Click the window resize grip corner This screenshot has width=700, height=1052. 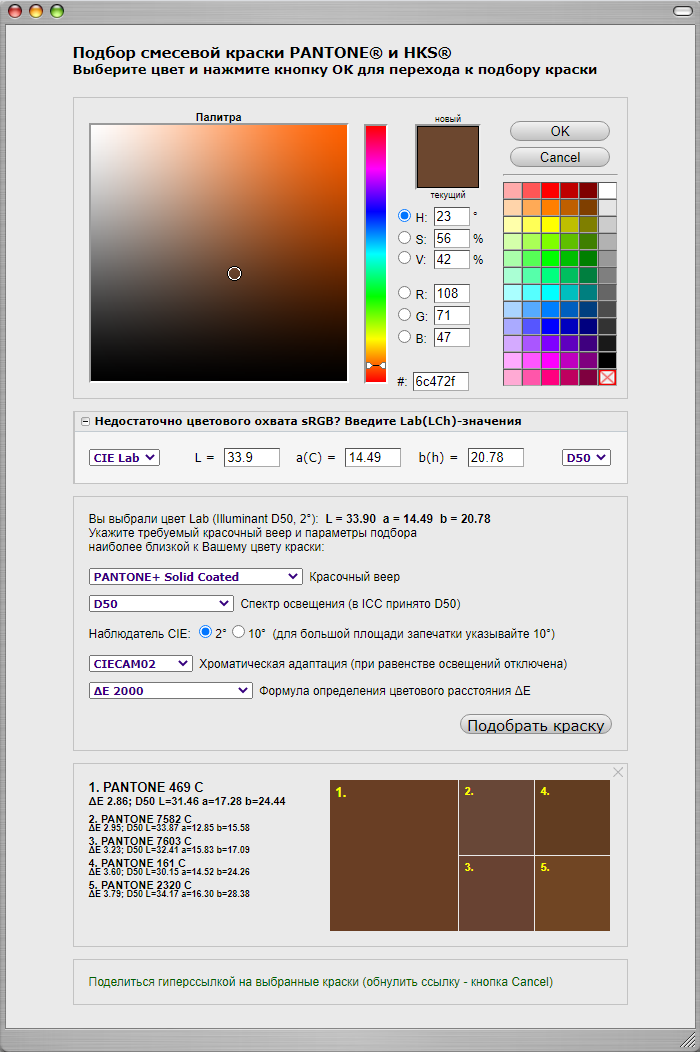pos(687,1039)
